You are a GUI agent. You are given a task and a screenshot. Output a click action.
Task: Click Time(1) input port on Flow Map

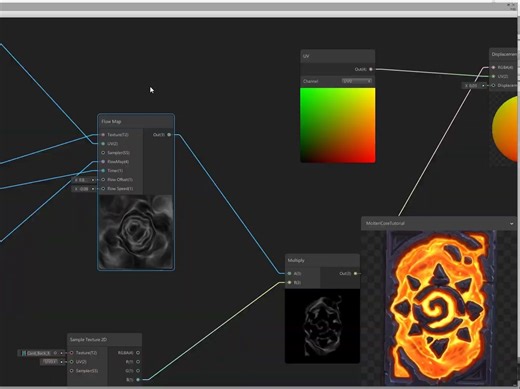103,171
